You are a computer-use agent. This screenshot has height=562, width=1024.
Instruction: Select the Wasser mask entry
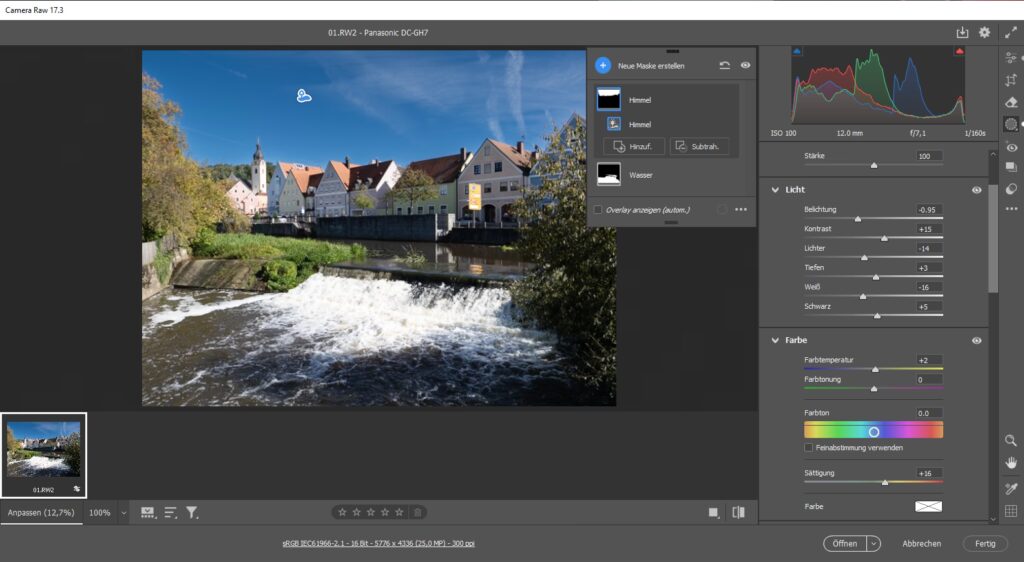(640, 175)
